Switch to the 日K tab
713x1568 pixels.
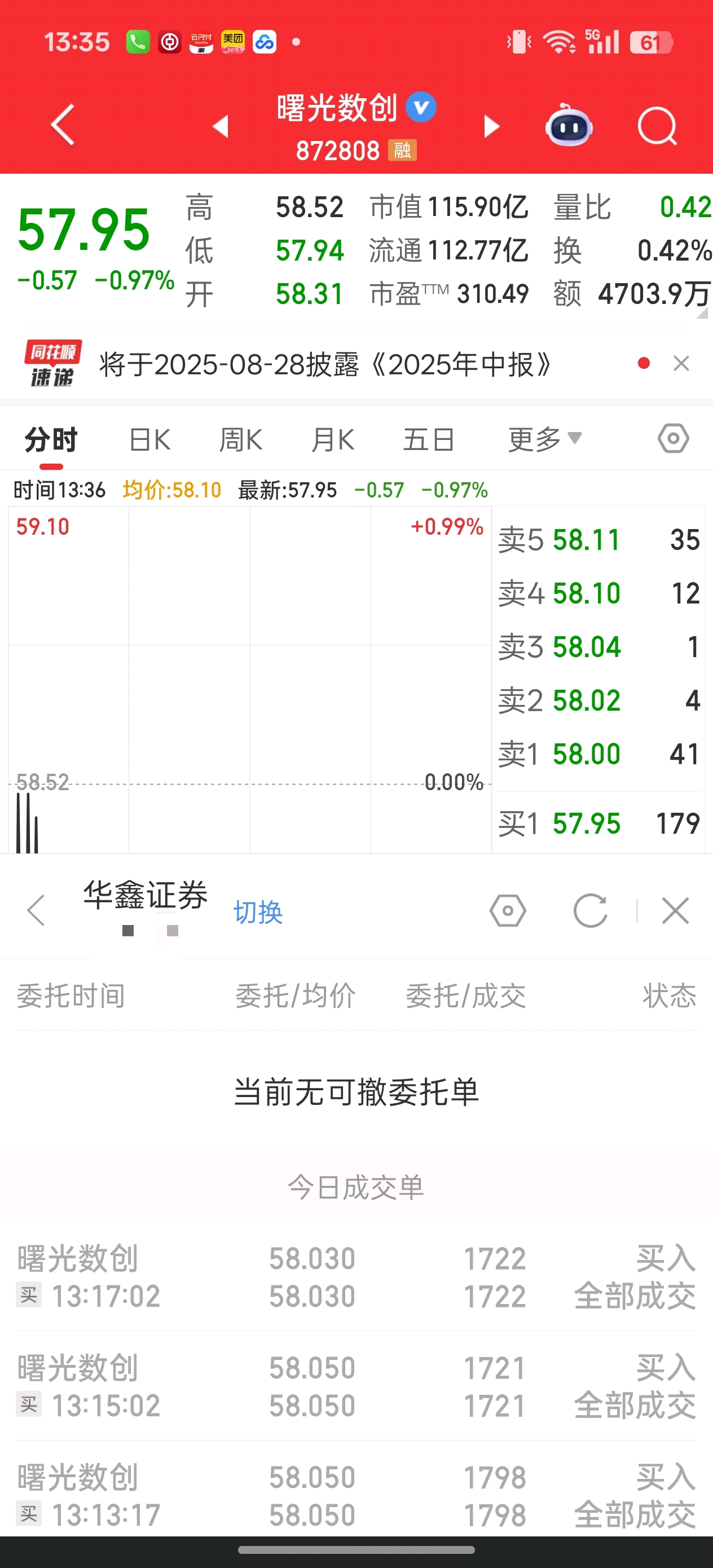click(x=151, y=439)
